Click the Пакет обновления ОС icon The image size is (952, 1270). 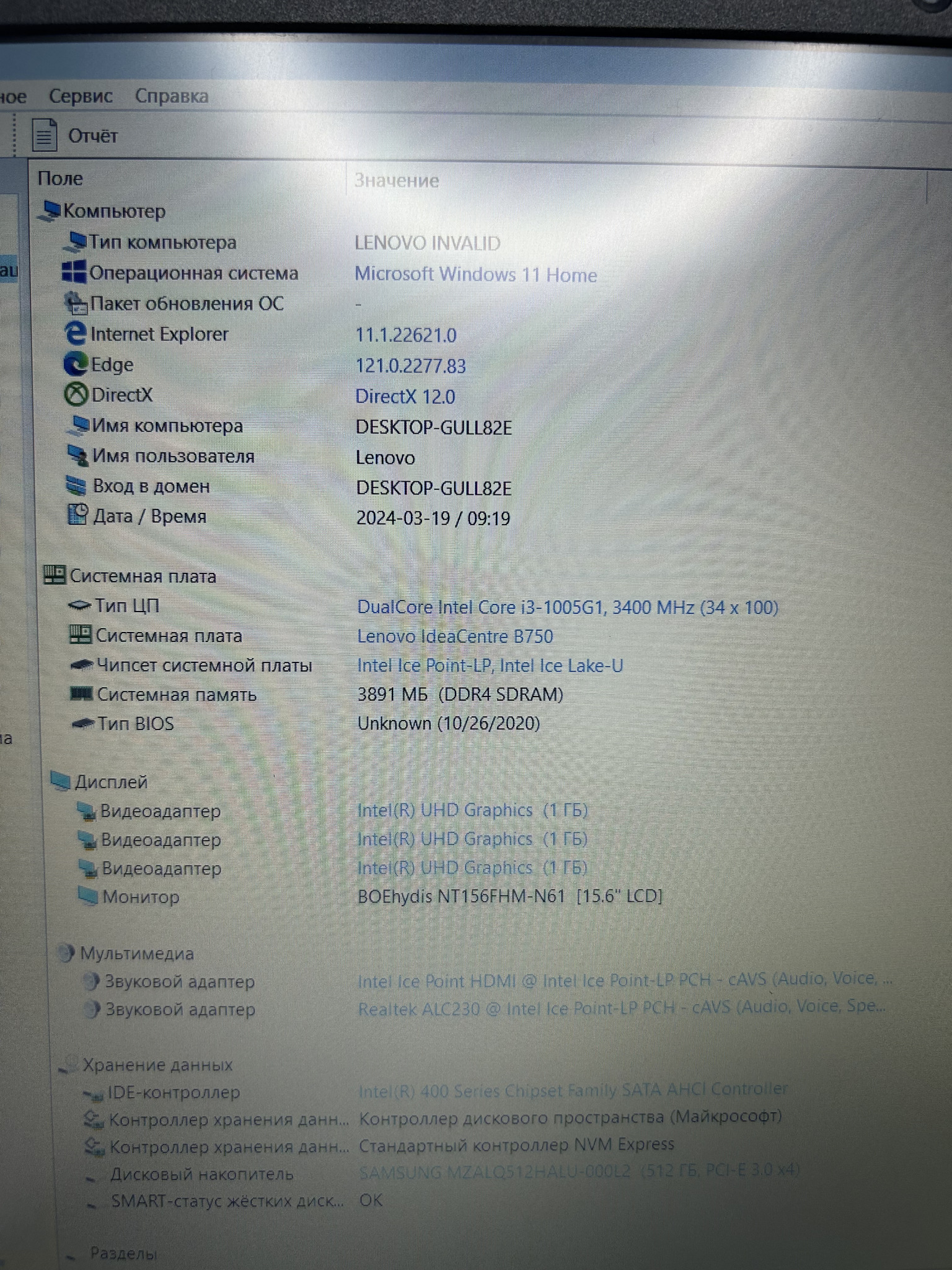pyautogui.click(x=76, y=303)
